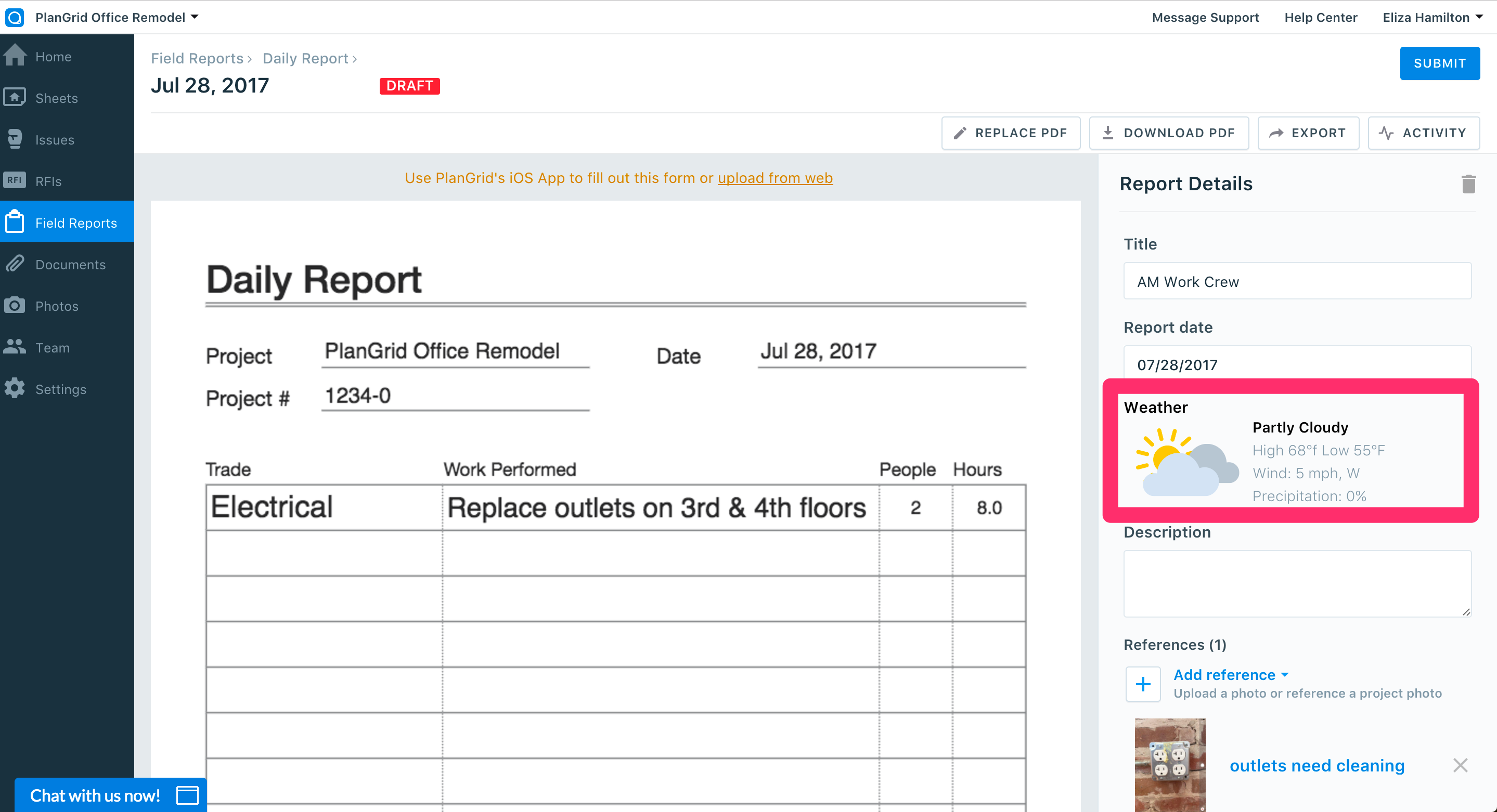This screenshot has width=1497, height=812.
Task: Click the pencil icon on Replace PDF
Action: (x=960, y=133)
